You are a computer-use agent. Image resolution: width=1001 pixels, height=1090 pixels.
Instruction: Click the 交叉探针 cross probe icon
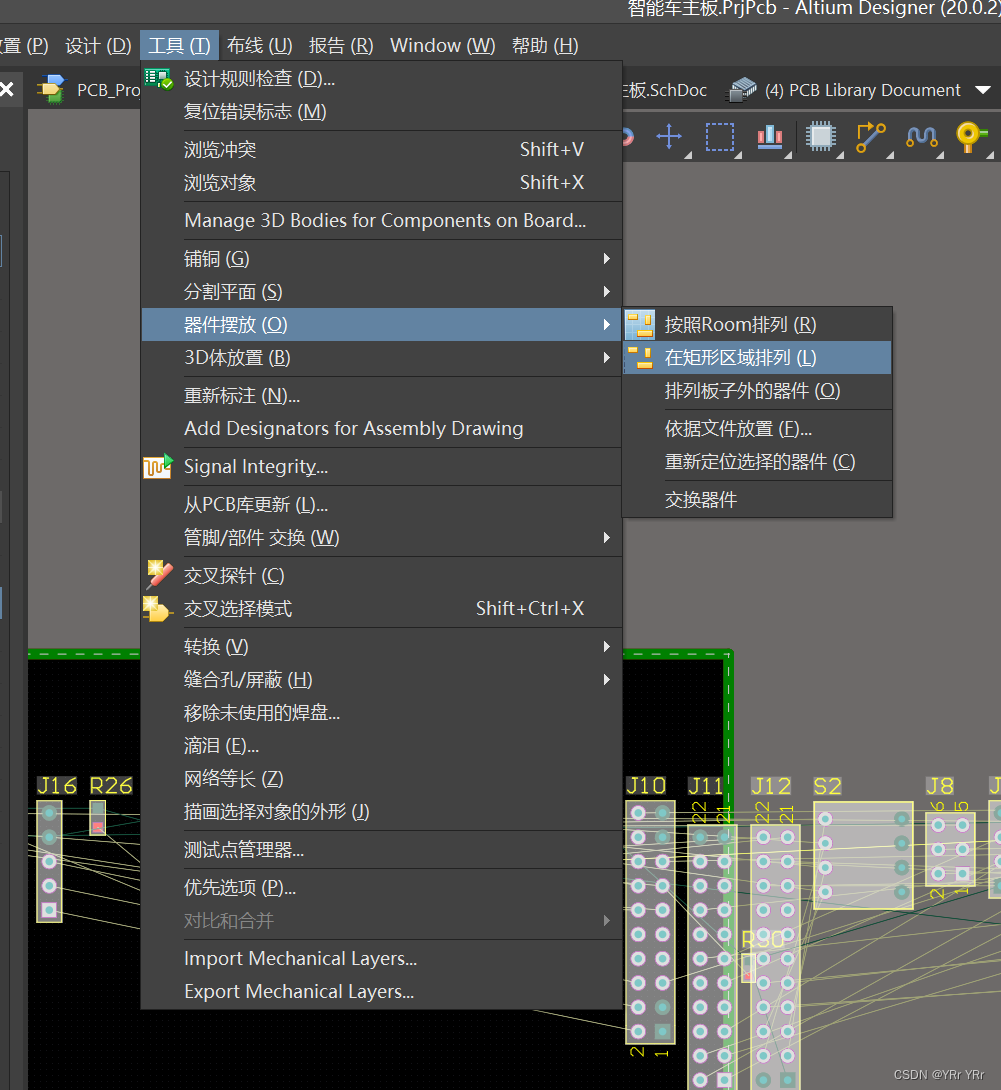(159, 576)
